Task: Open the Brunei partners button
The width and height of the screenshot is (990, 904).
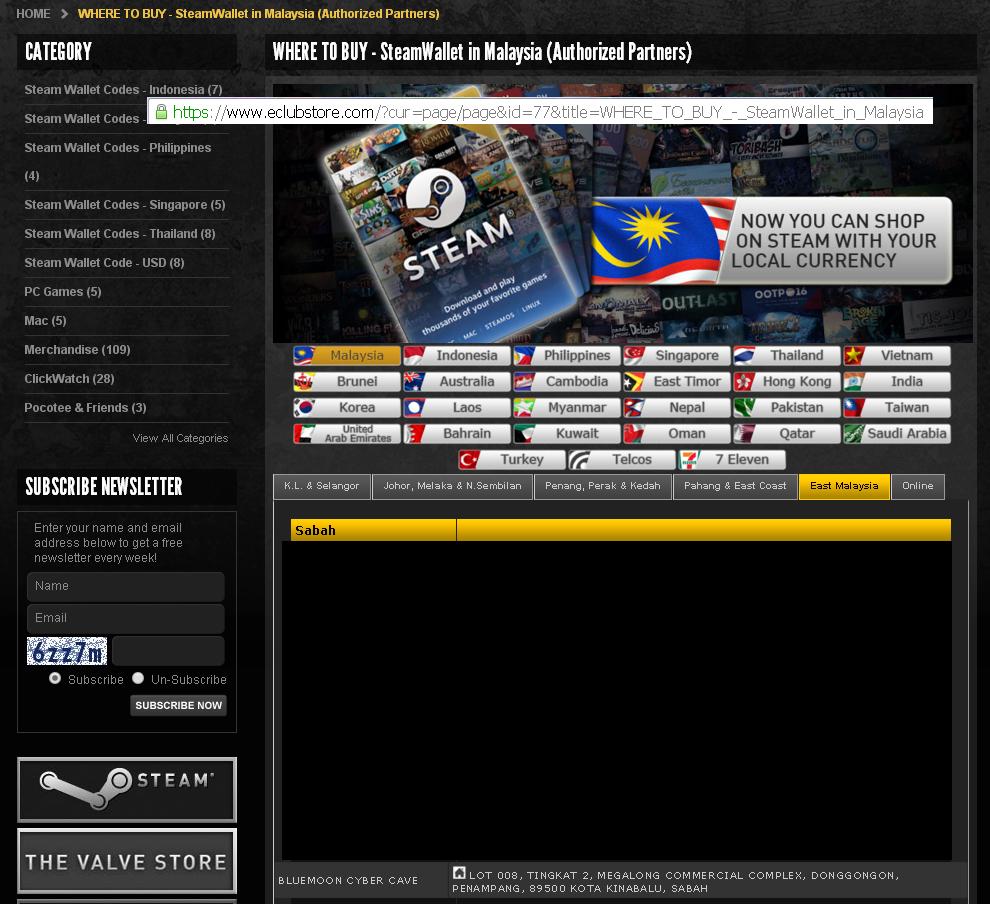Action: click(x=347, y=381)
